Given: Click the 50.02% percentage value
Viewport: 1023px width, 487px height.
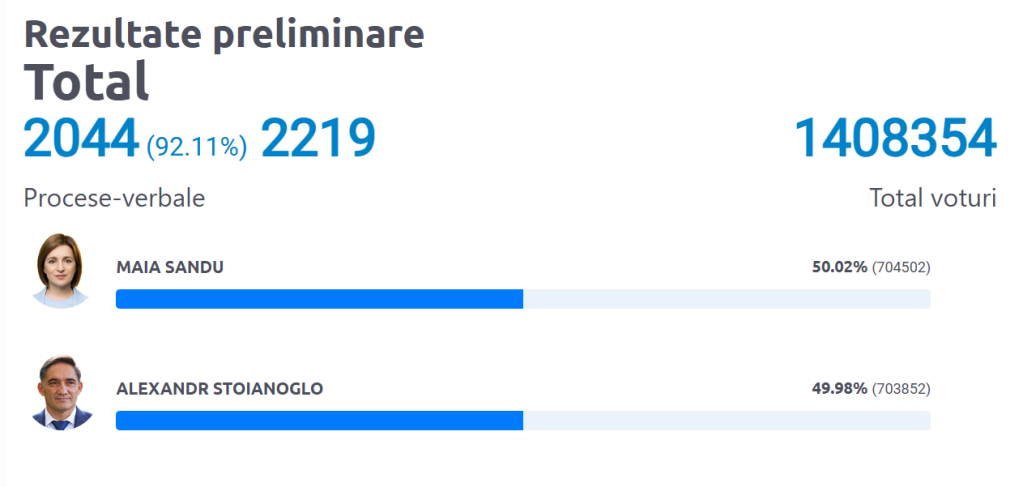Looking at the screenshot, I should click(x=839, y=267).
